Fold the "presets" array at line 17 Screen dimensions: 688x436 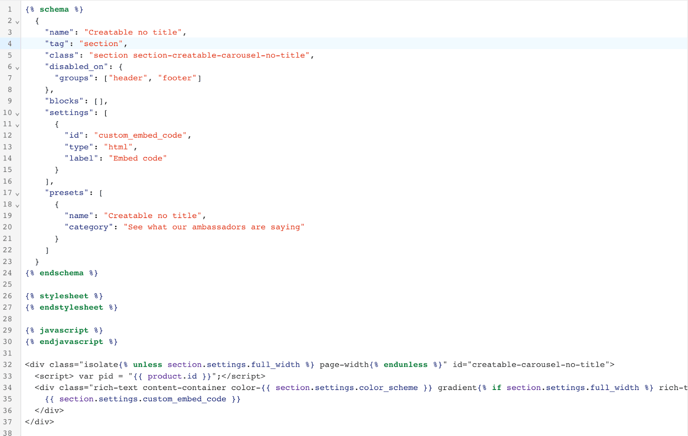[17, 193]
